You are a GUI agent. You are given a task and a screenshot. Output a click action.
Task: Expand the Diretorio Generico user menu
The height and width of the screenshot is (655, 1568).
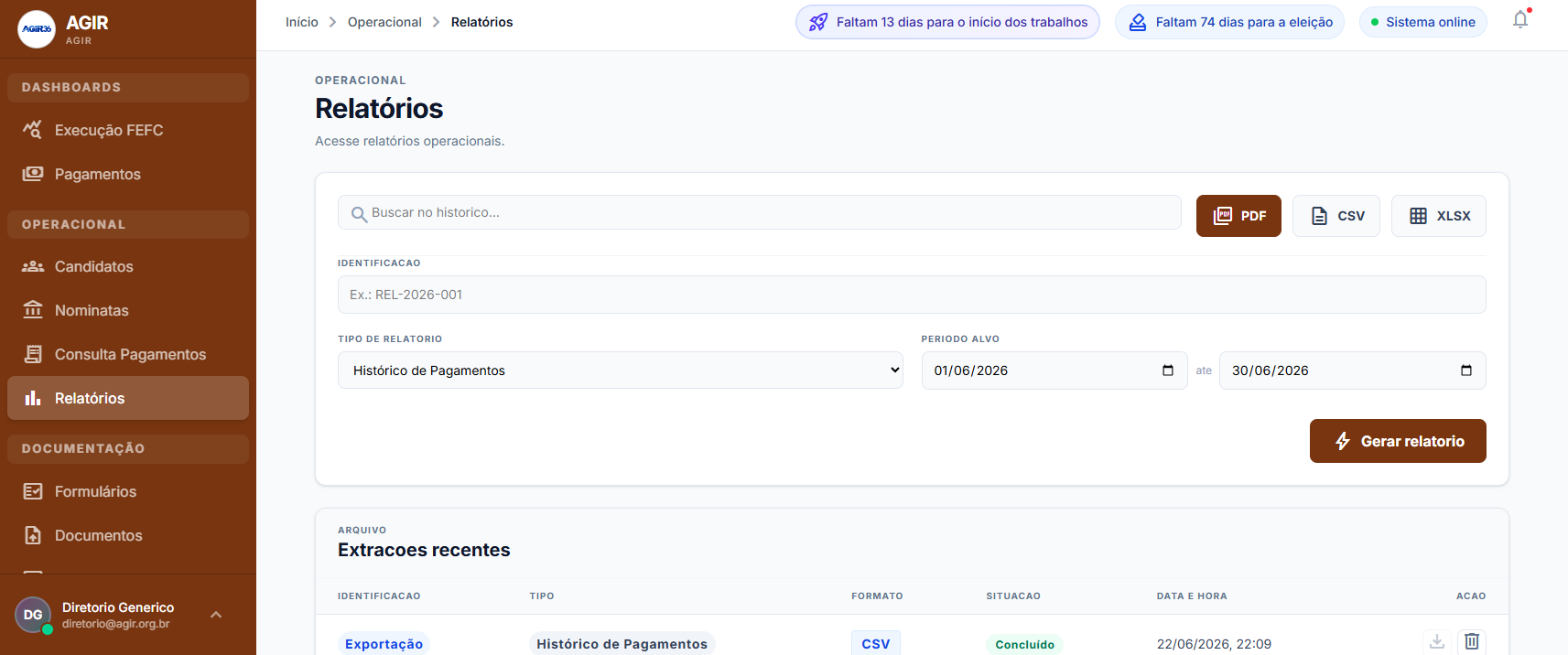216,615
